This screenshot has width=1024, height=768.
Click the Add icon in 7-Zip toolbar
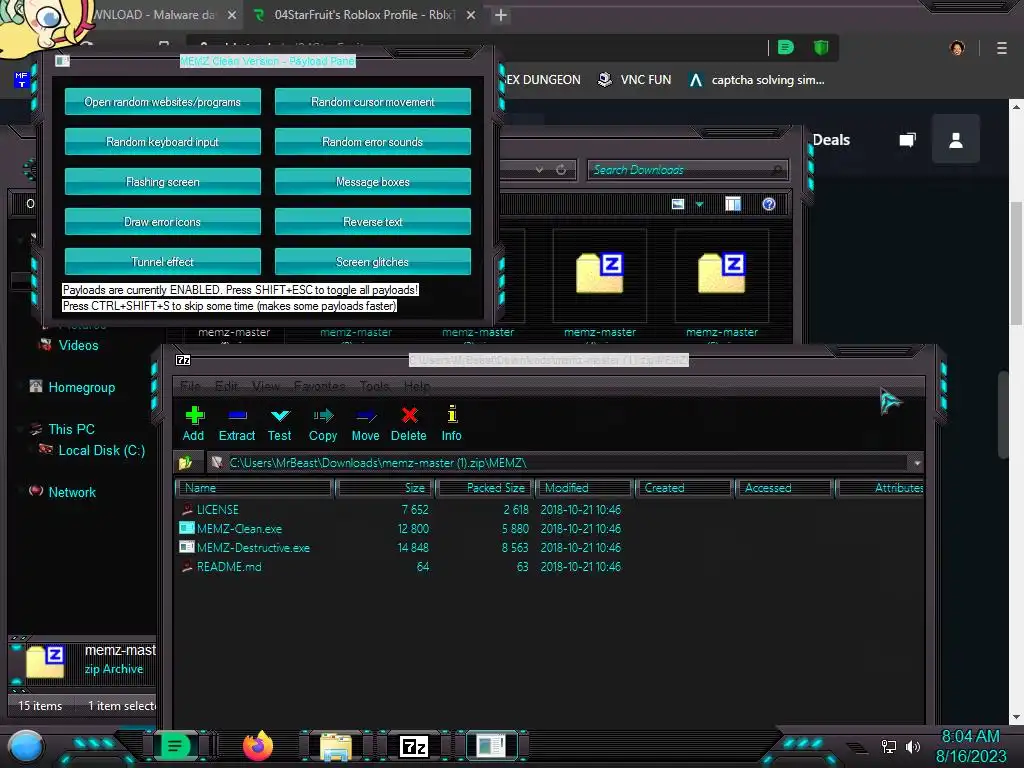(194, 415)
